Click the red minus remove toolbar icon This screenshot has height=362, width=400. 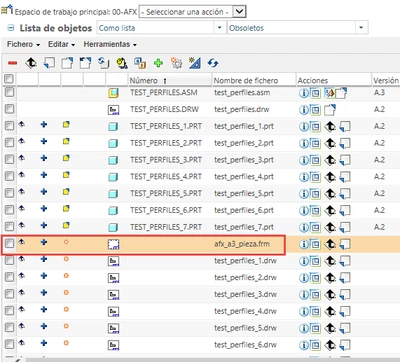click(12, 63)
